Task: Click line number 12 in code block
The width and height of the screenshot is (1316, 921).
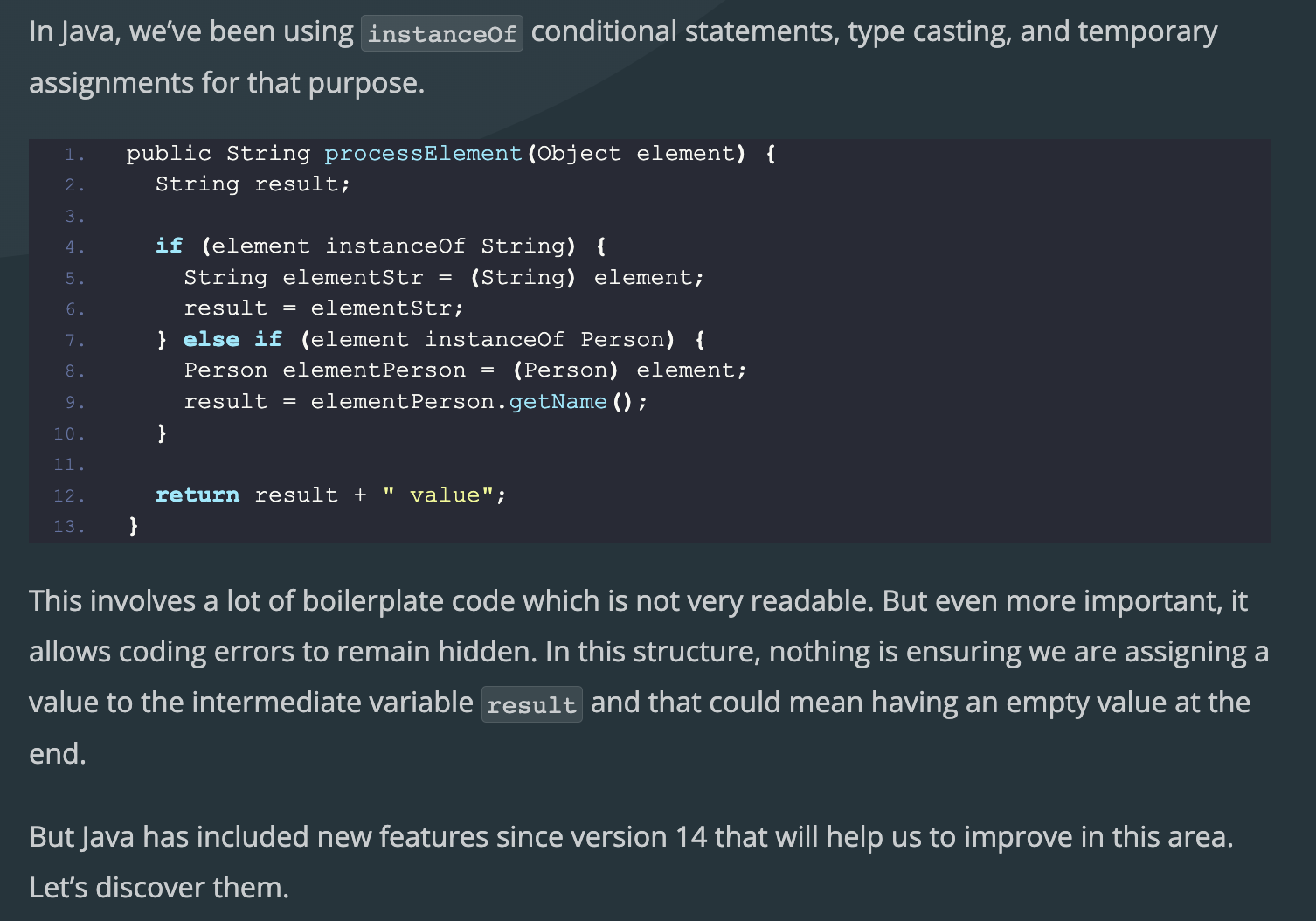Action: click(69, 496)
